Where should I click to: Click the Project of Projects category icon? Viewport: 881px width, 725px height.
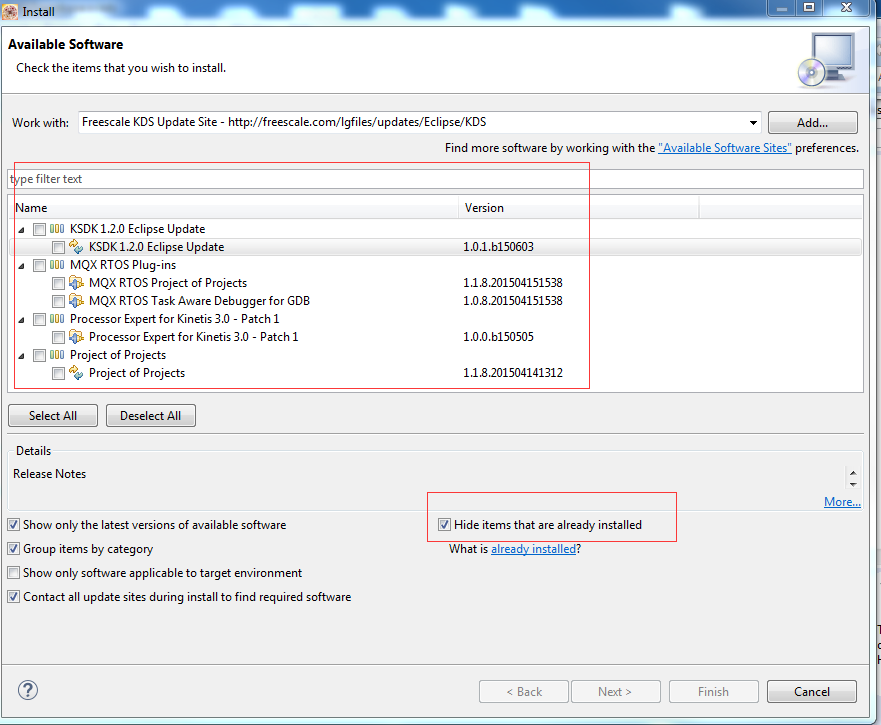57,355
